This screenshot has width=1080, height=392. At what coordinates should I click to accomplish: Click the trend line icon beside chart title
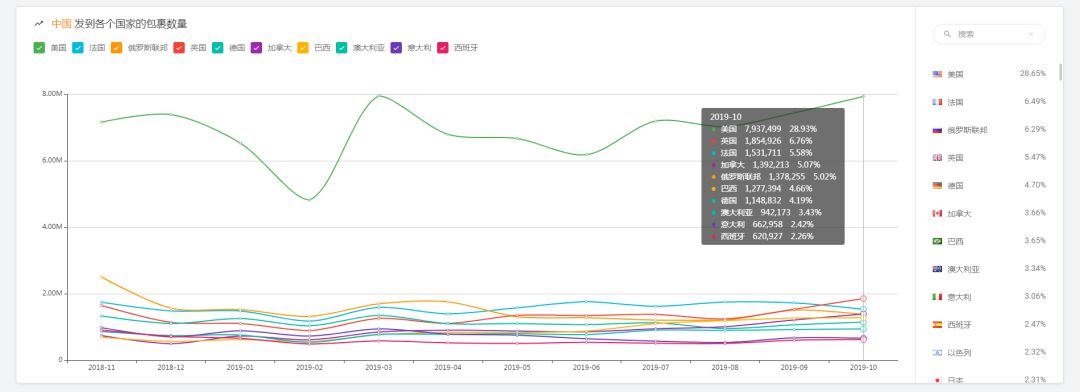coord(39,23)
